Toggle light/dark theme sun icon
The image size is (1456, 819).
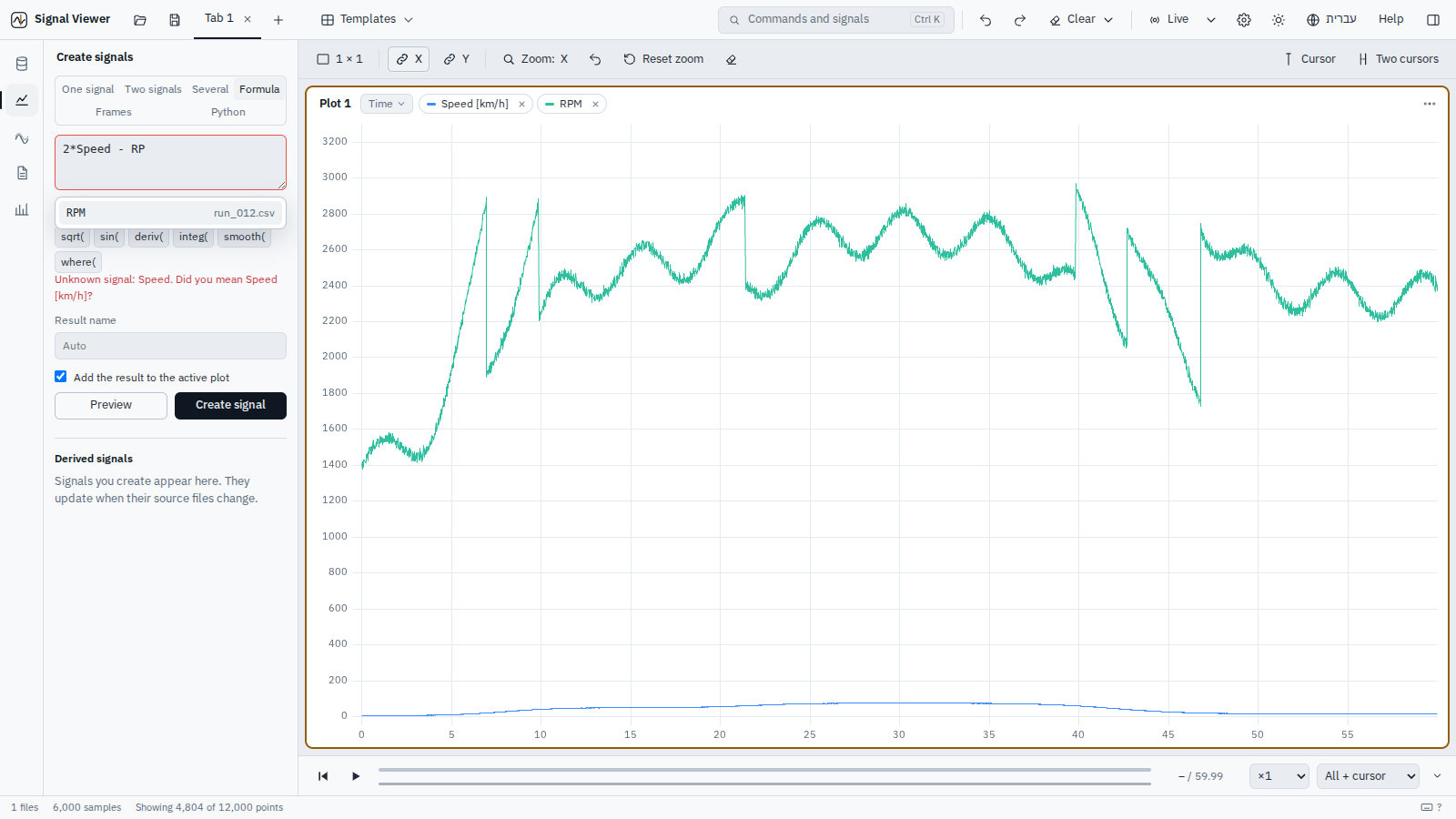(1279, 19)
